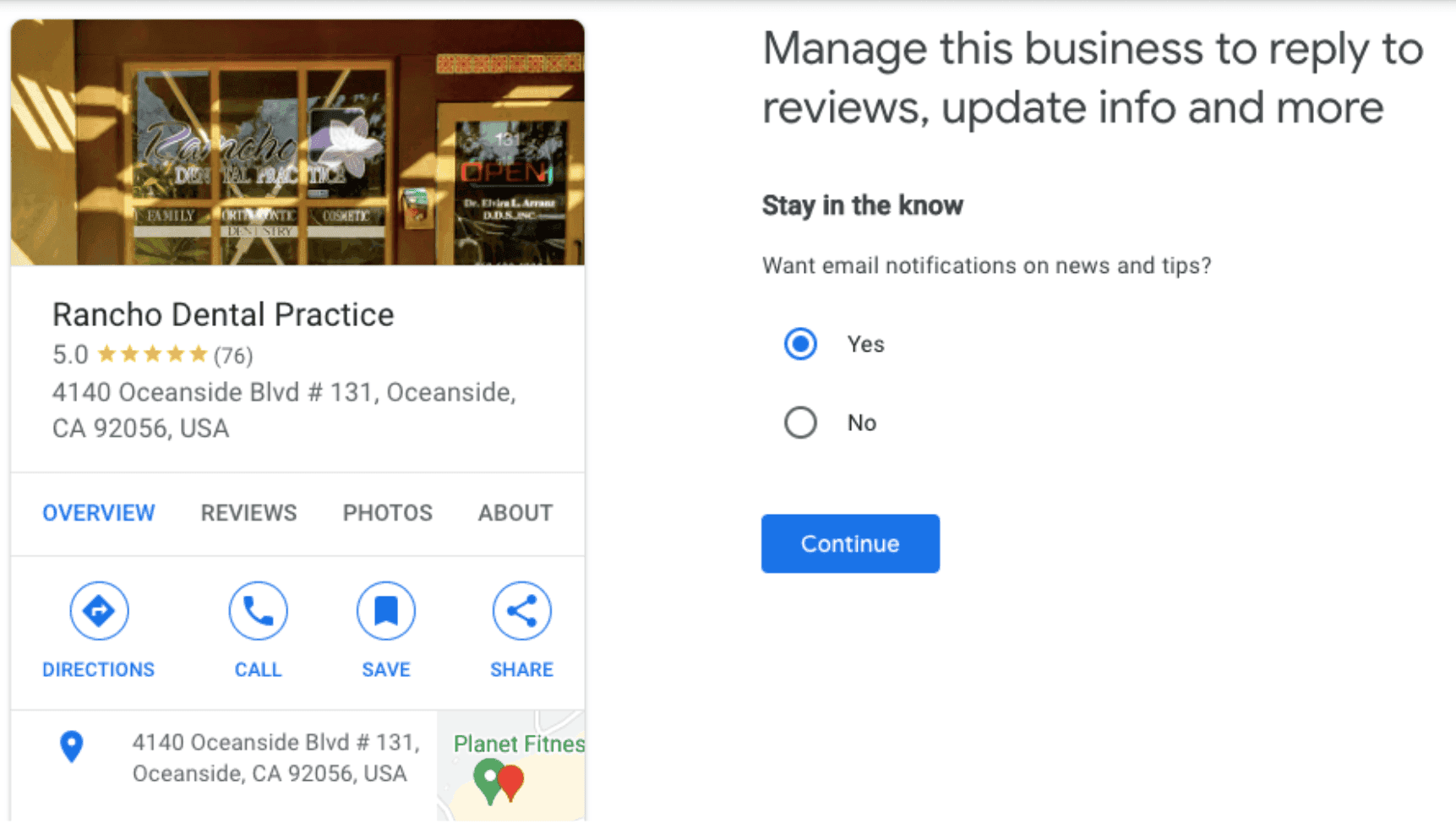The width and height of the screenshot is (1456, 840).
Task: Click the 'Manage this business' headline
Action: pyautogui.click(x=1093, y=78)
